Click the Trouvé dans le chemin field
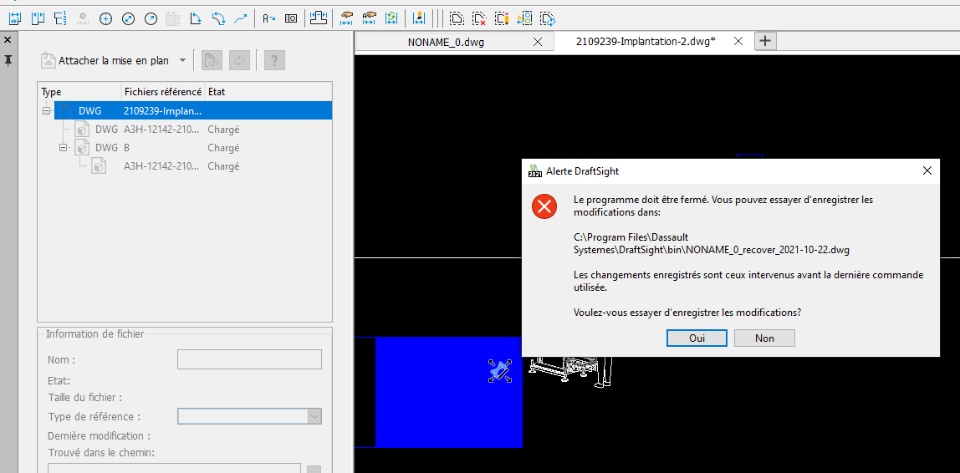 tap(174, 467)
